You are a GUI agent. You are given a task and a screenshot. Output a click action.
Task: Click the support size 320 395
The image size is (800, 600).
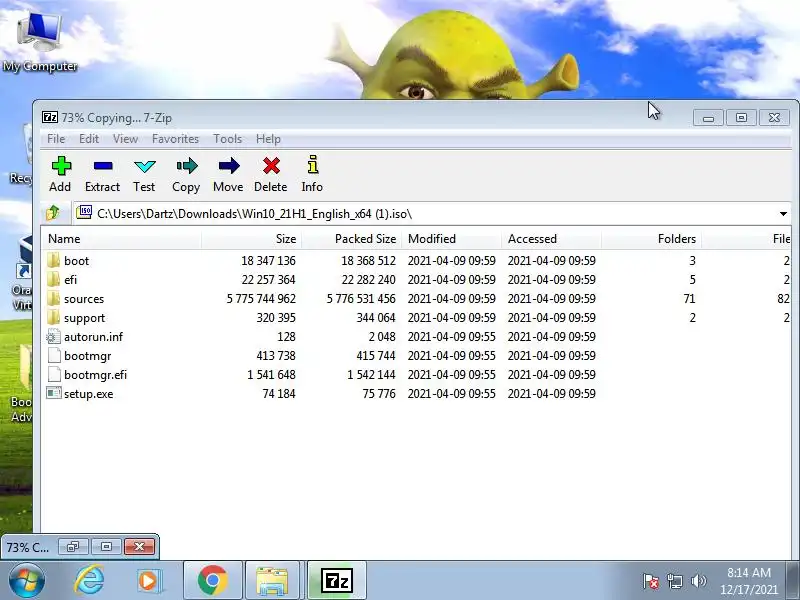click(276, 318)
